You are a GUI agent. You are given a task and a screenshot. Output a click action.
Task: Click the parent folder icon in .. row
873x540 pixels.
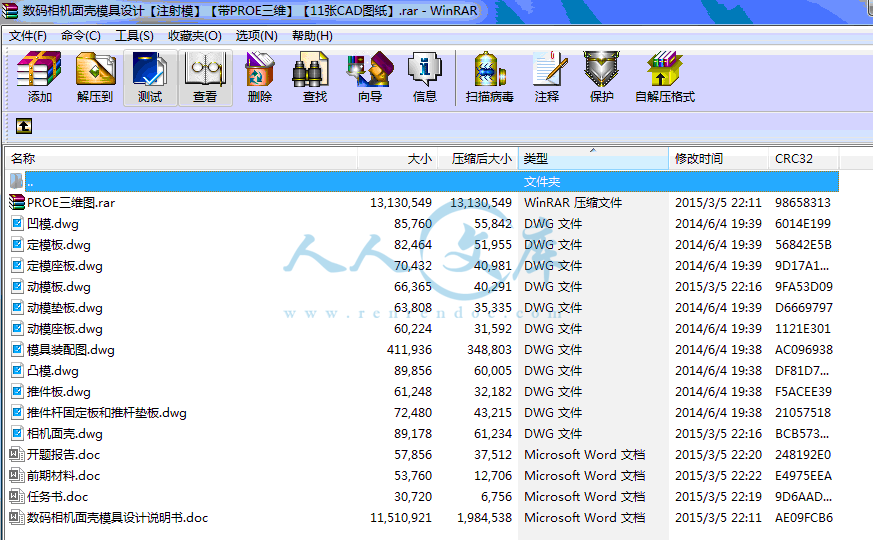17,181
